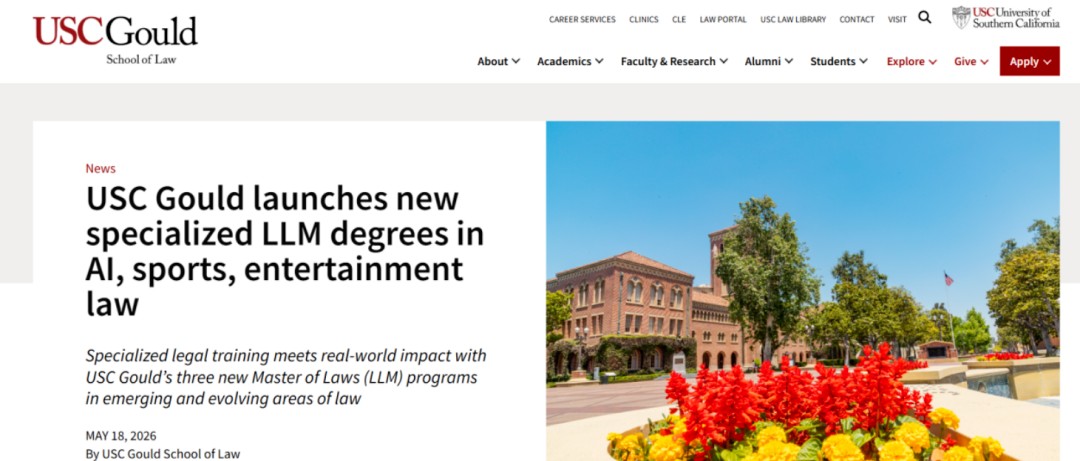Go to Career Services link

click(582, 19)
